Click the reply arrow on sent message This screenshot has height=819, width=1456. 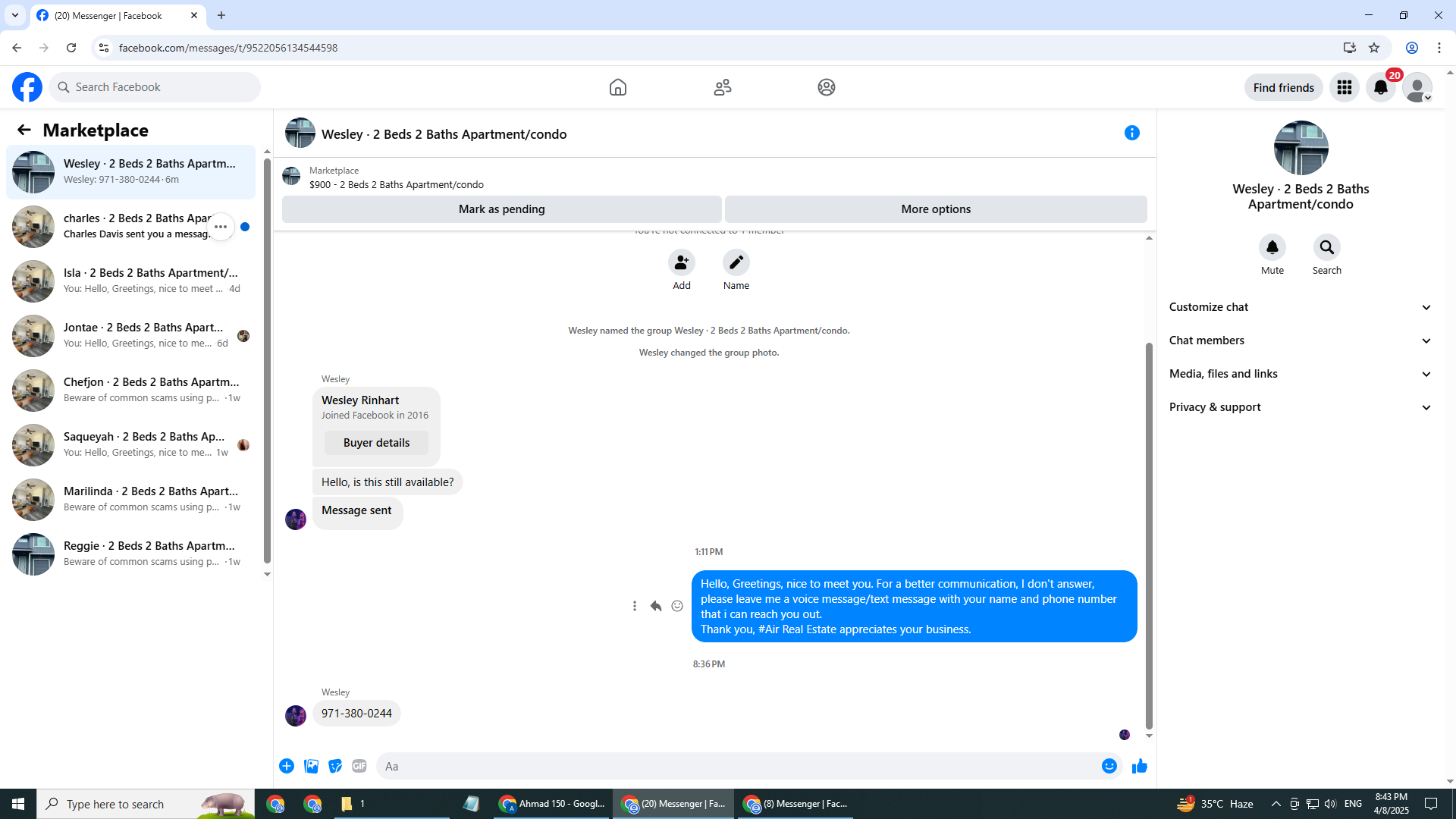point(656,606)
